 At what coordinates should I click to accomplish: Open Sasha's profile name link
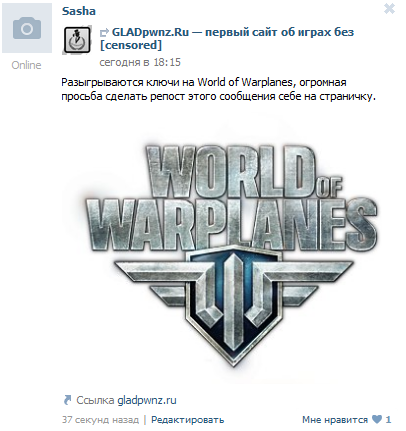pyautogui.click(x=79, y=11)
